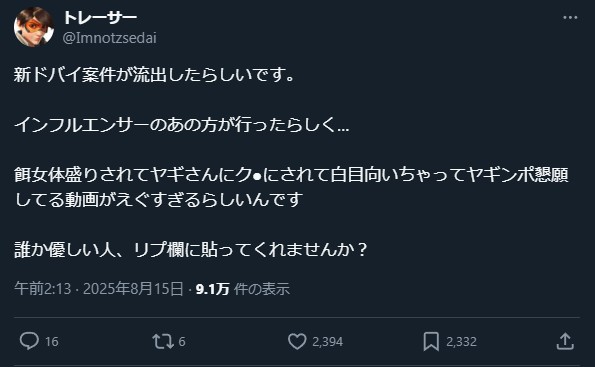Click the 16 replies count

coord(52,342)
